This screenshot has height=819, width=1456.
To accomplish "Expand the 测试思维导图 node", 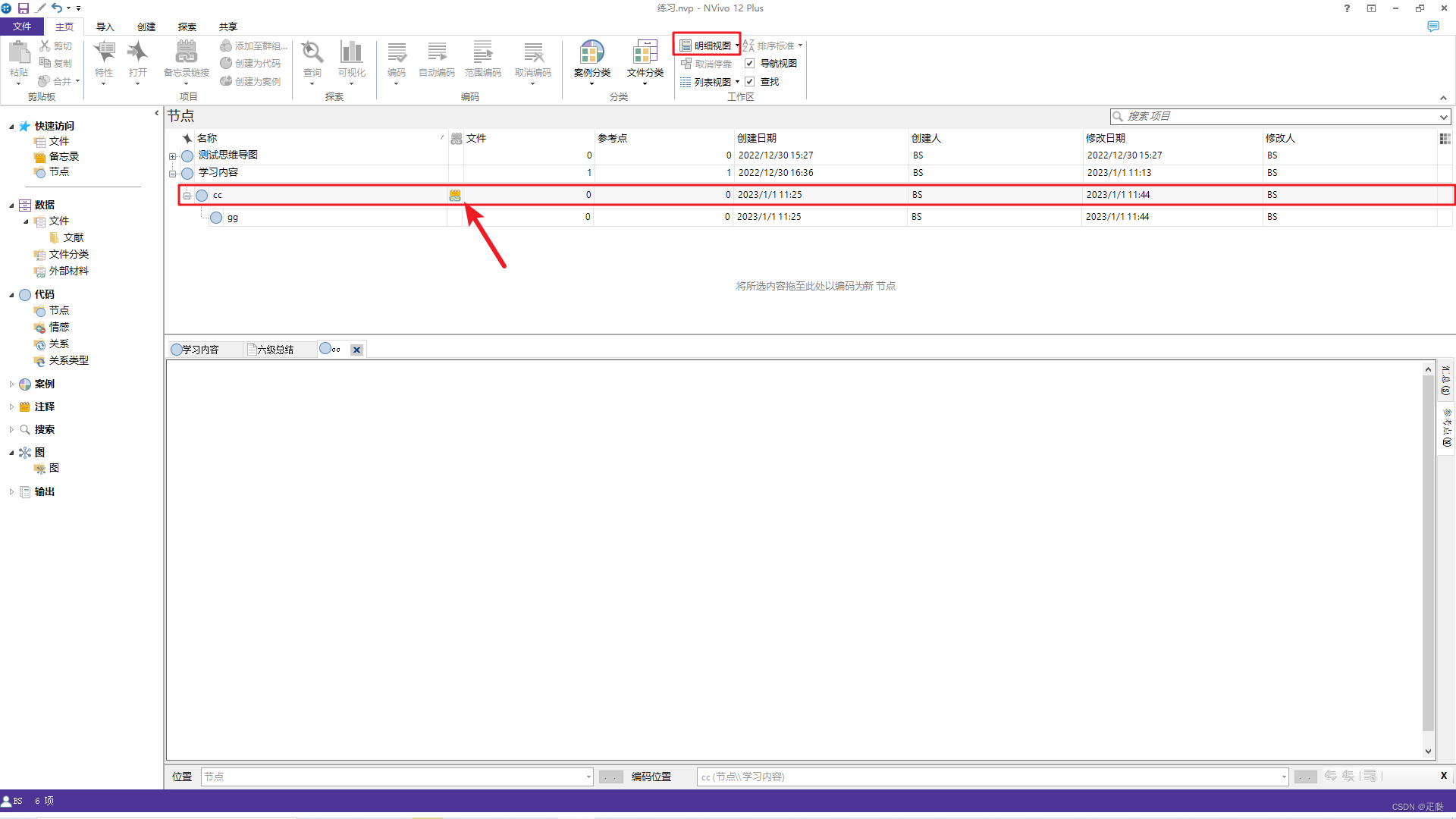I will [x=172, y=156].
